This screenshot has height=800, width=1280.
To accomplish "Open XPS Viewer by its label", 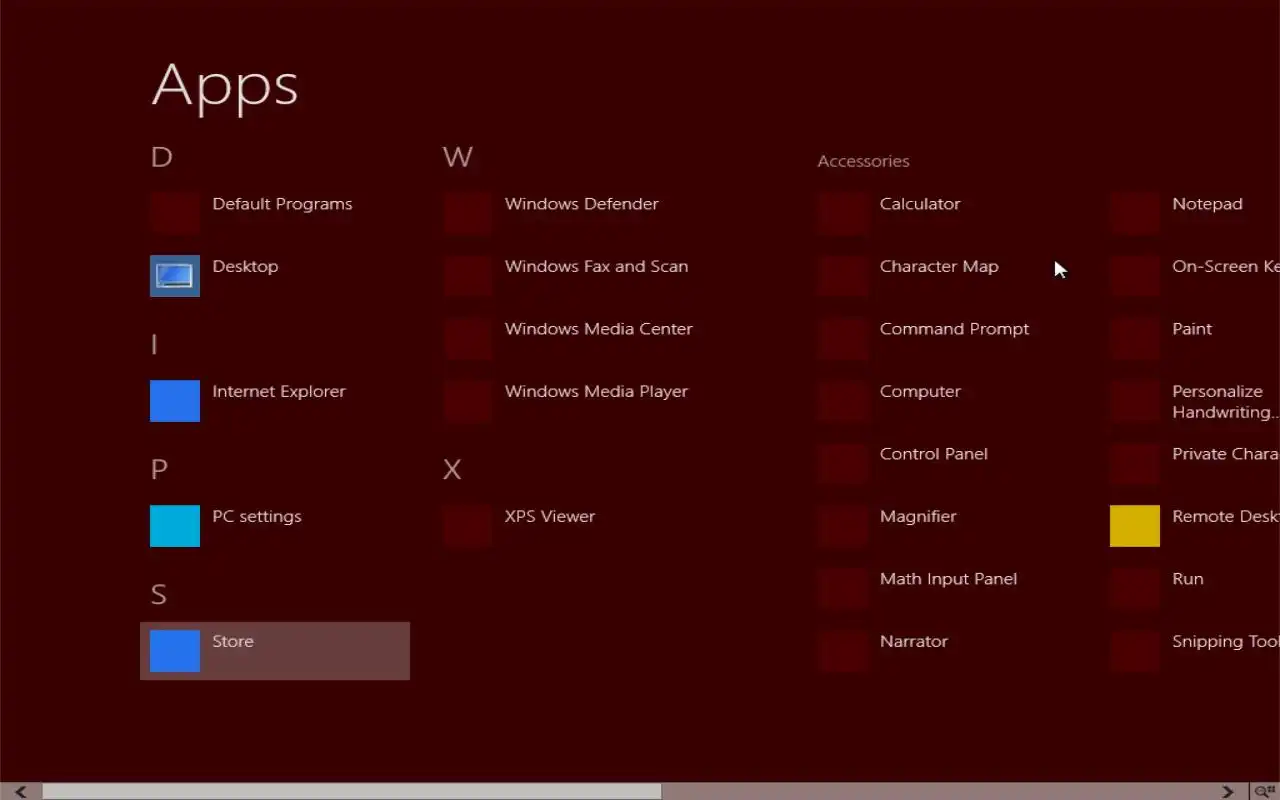I will [x=550, y=516].
